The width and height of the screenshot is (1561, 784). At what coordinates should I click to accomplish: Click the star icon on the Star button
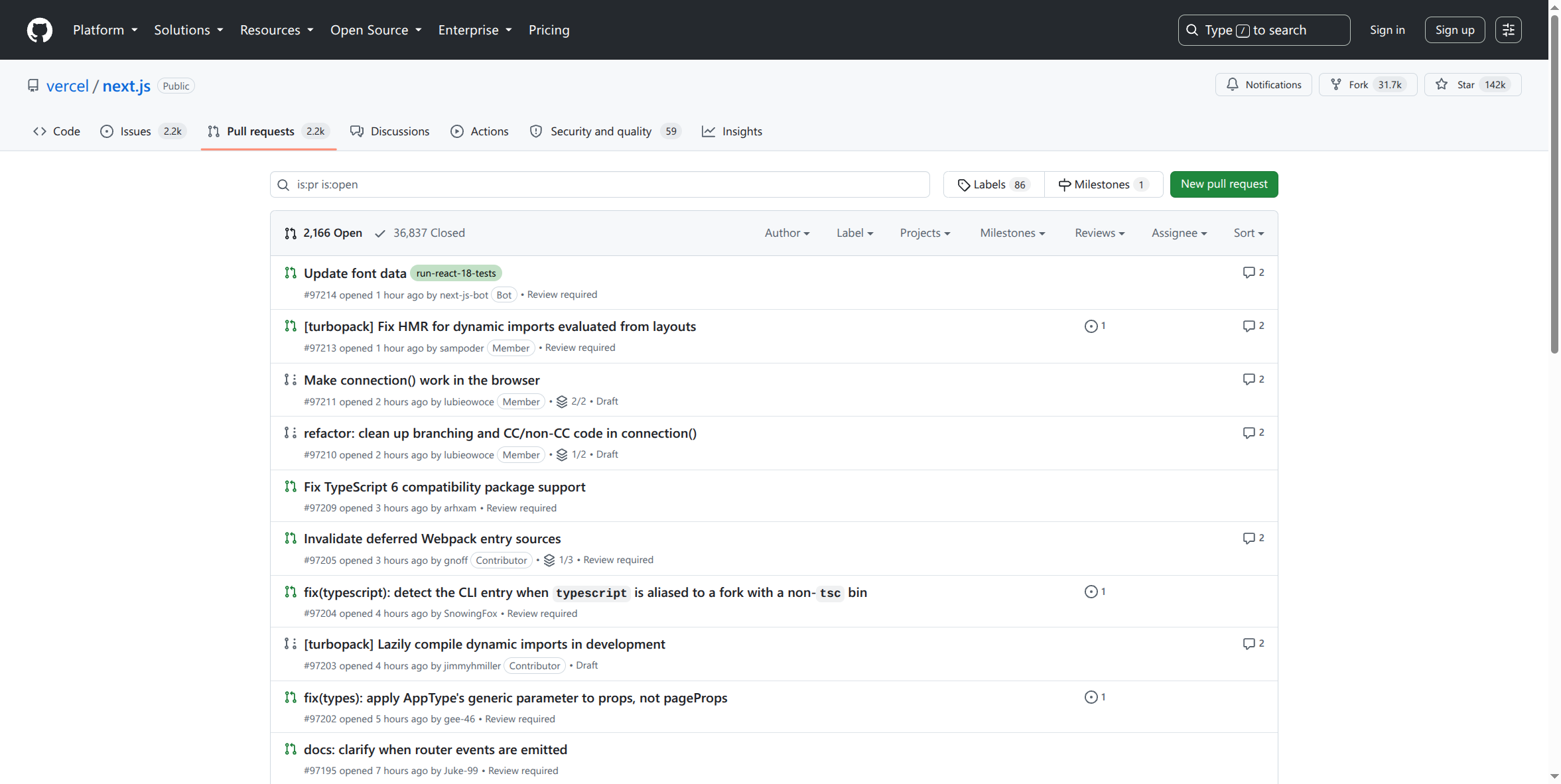click(1442, 84)
